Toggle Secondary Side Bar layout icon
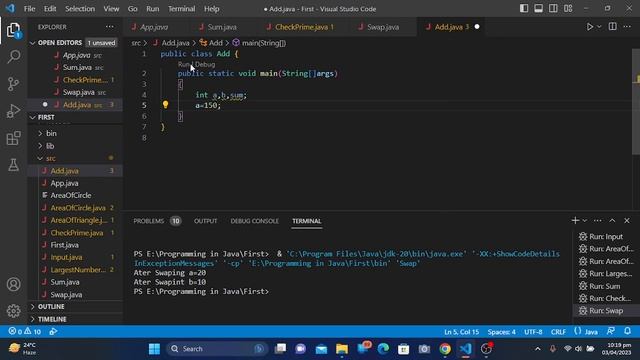The image size is (640, 360). pyautogui.click(x=553, y=9)
